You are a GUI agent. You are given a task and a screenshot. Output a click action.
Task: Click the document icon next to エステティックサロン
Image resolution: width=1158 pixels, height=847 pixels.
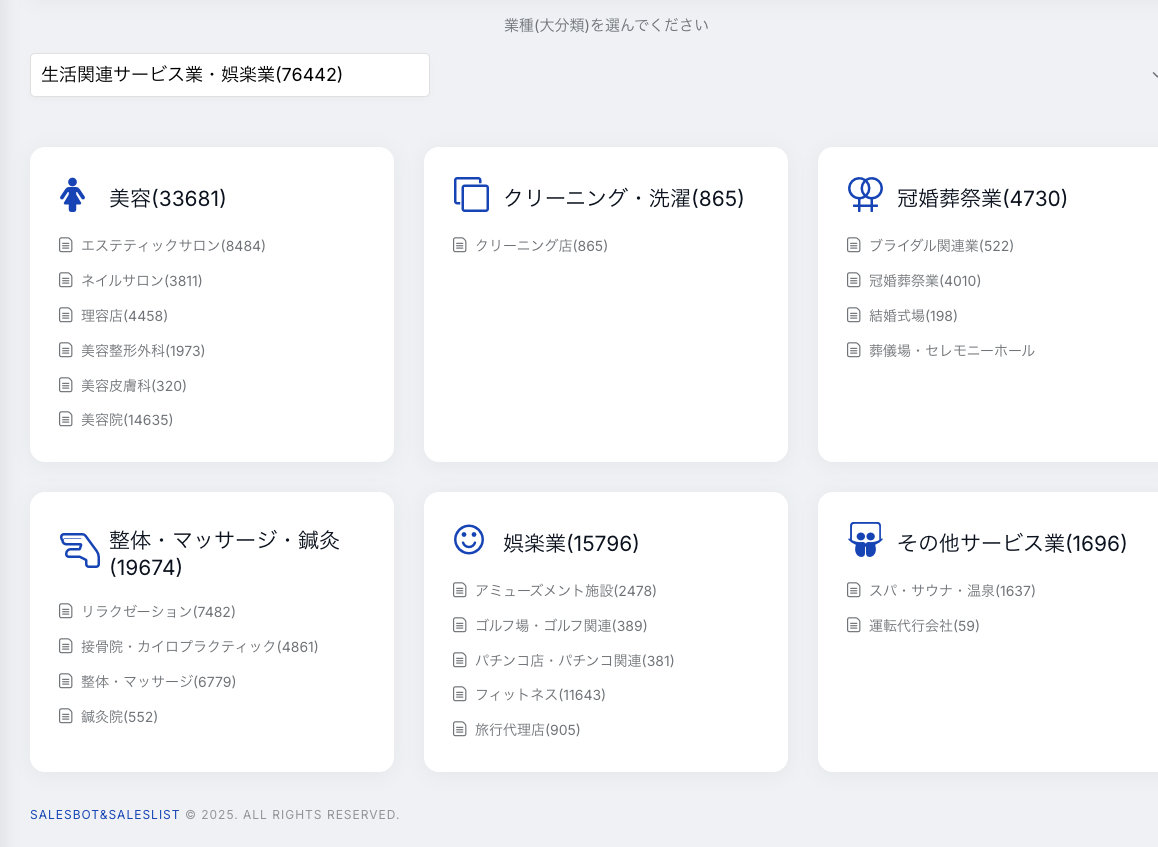66,245
